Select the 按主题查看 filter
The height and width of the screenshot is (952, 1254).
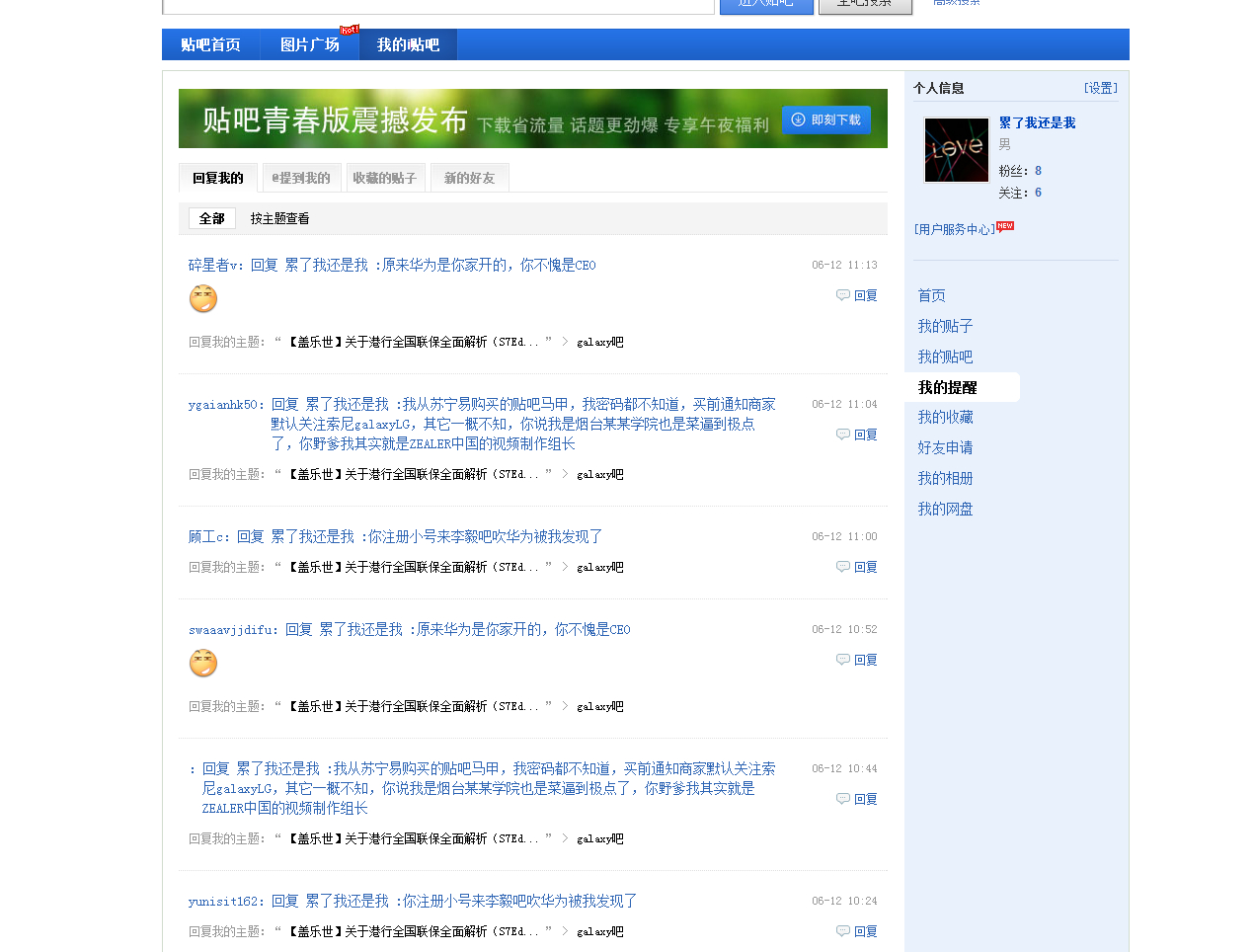tap(279, 218)
